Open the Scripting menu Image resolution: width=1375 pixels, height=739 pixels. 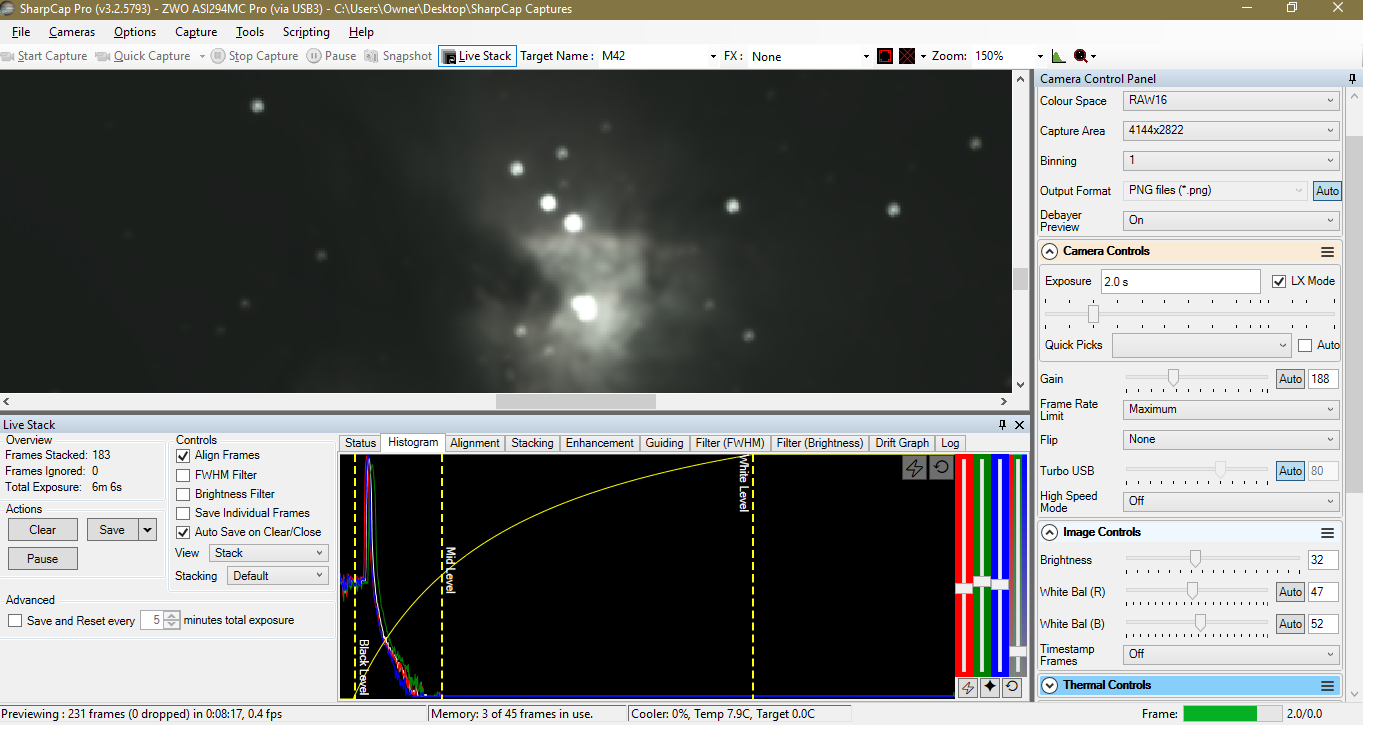pyautogui.click(x=306, y=32)
